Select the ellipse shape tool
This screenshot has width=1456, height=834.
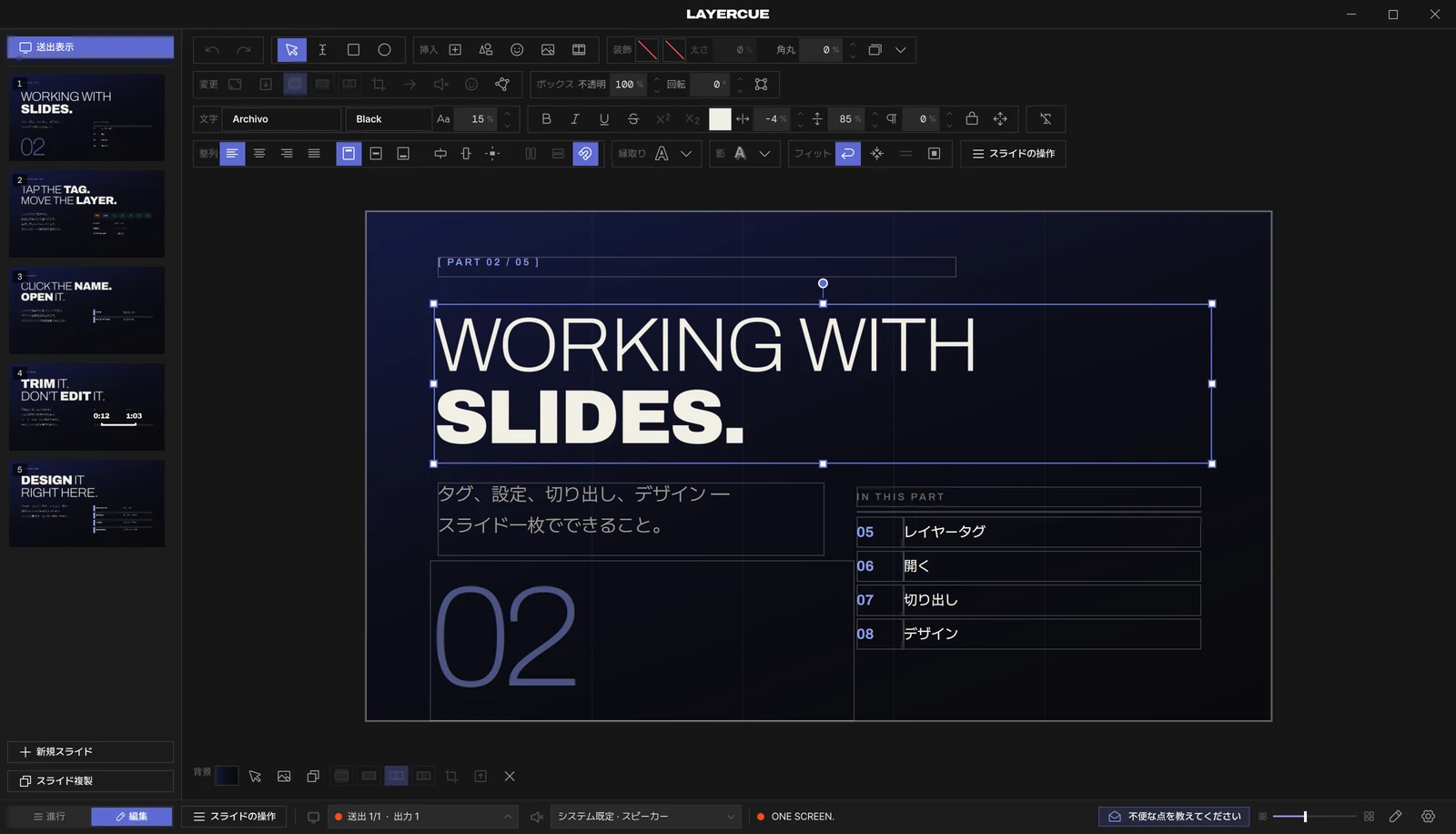click(x=384, y=50)
